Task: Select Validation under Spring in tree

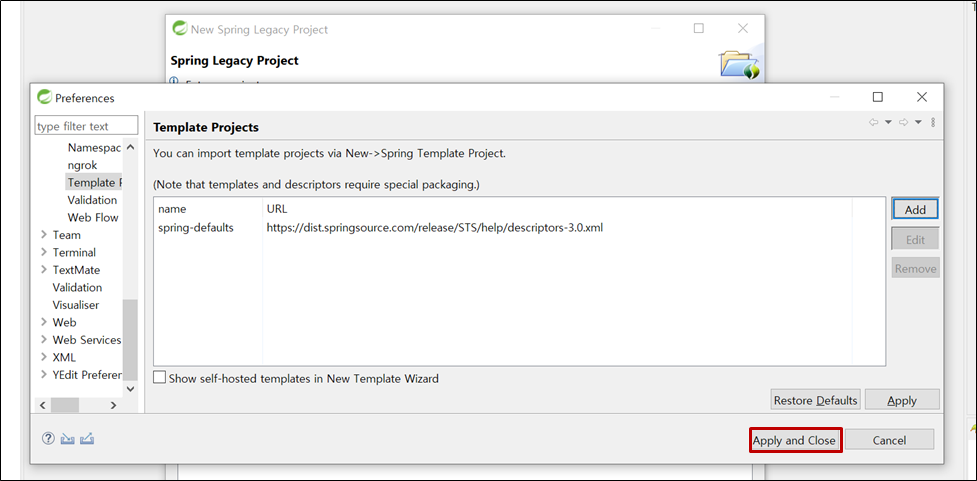Action: 92,200
